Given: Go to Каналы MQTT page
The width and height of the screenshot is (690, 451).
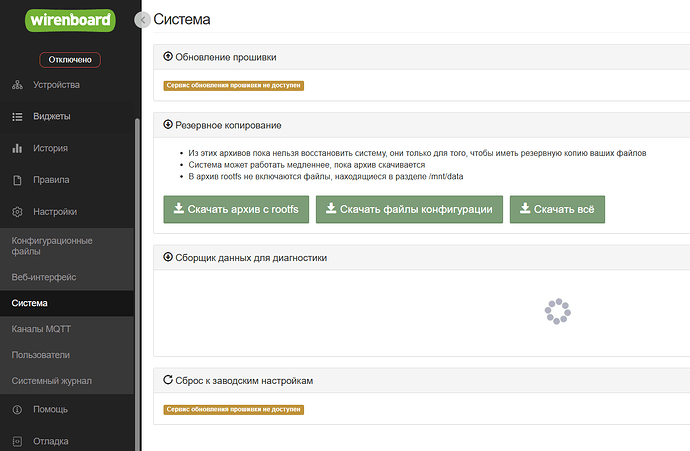Looking at the screenshot, I should click(x=41, y=329).
